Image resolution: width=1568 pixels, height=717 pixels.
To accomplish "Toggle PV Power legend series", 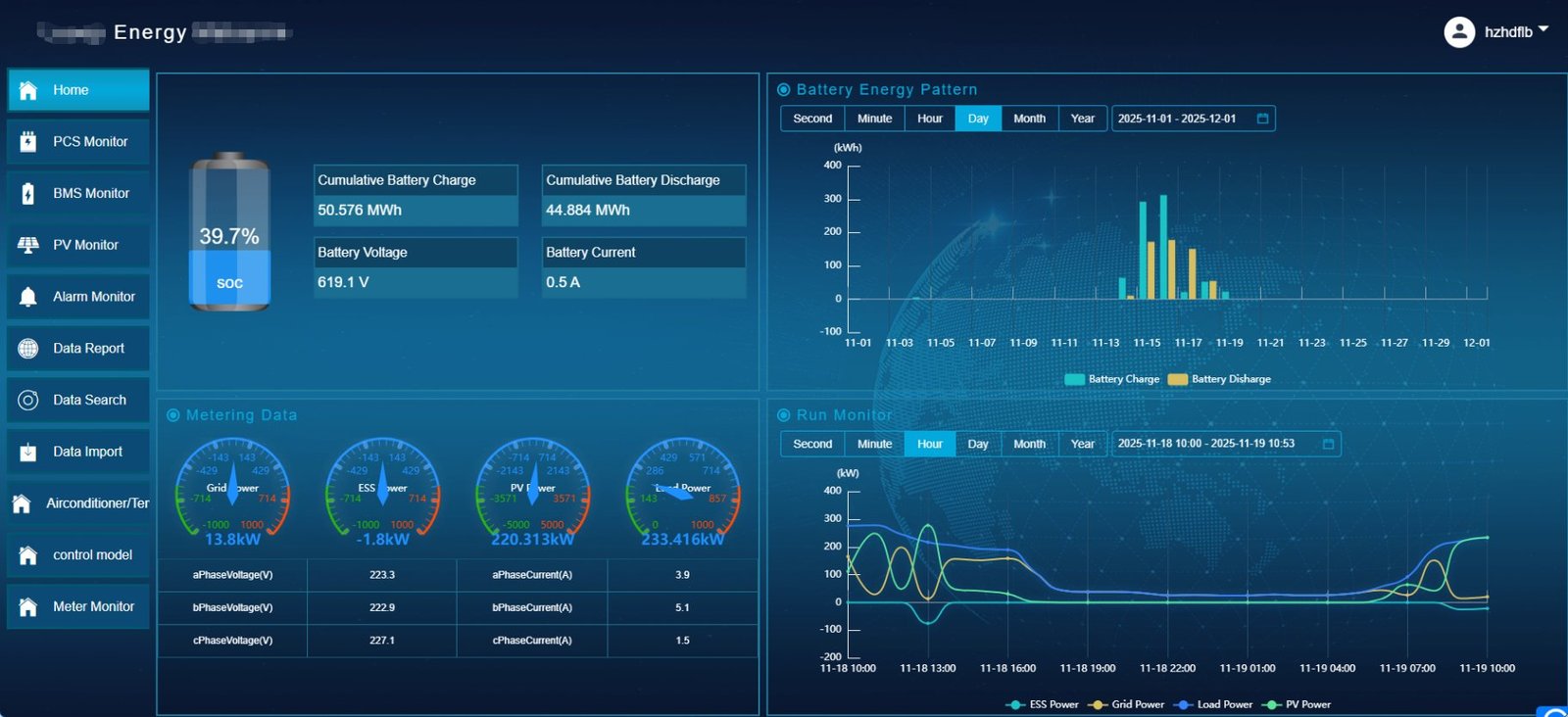I will 1297,704.
